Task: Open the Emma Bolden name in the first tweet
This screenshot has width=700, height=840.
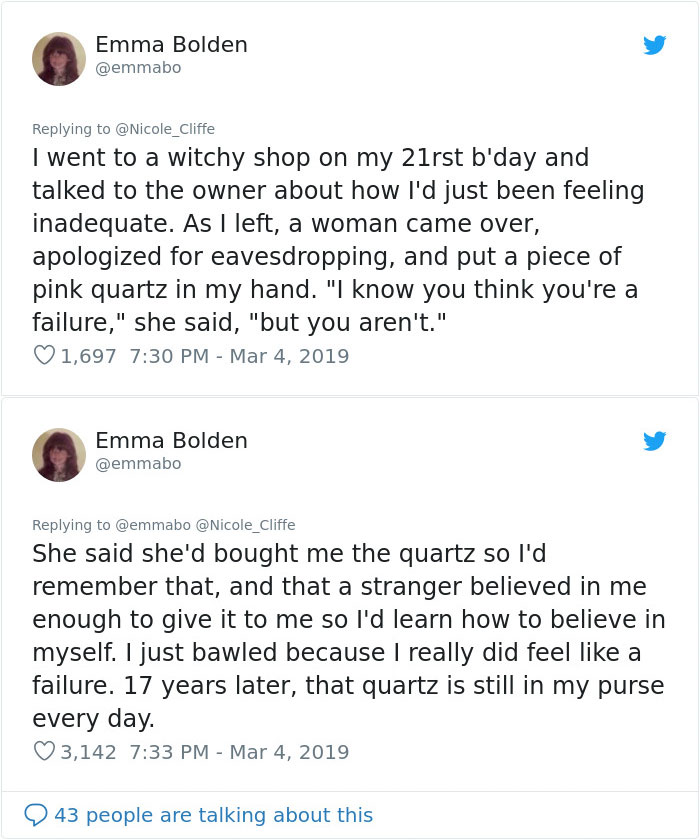Action: [171, 45]
